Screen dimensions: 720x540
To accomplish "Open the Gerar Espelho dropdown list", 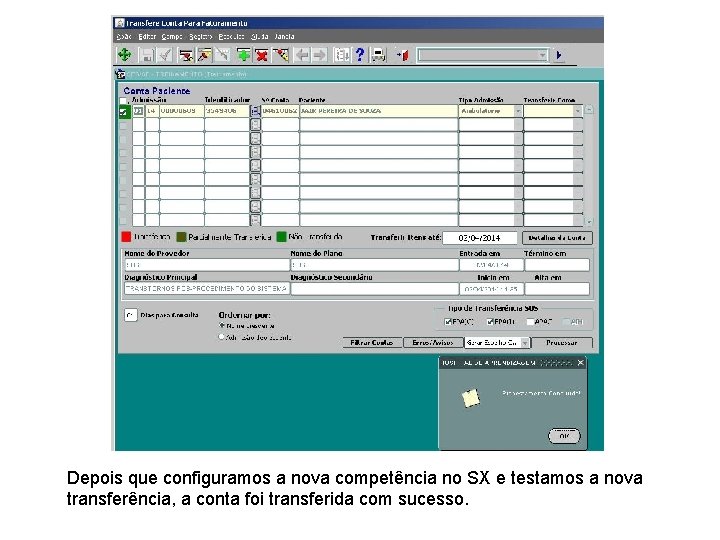I will 525,343.
